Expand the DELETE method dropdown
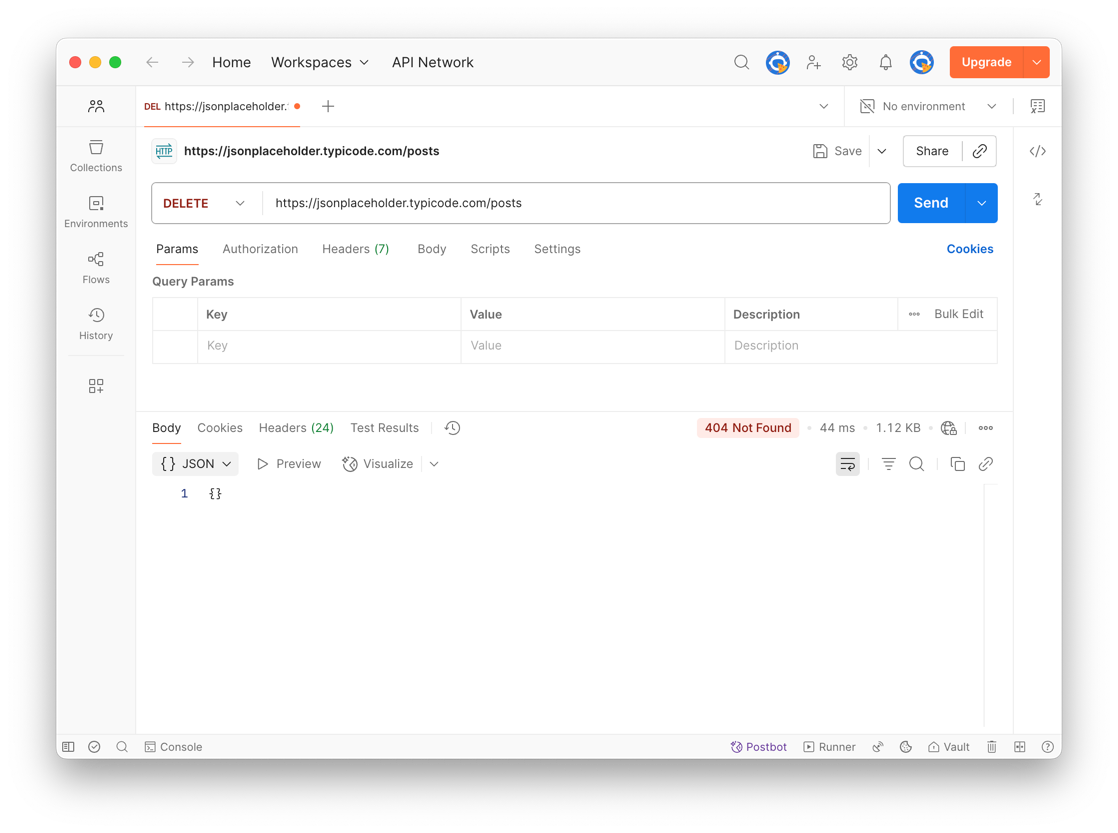1118x833 pixels. coord(205,203)
